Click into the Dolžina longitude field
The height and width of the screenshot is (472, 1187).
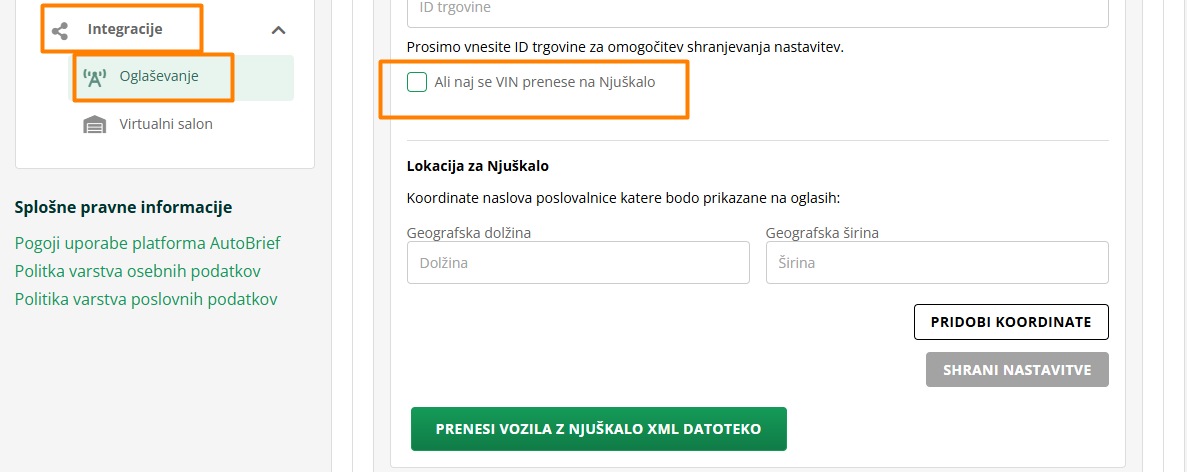click(578, 263)
